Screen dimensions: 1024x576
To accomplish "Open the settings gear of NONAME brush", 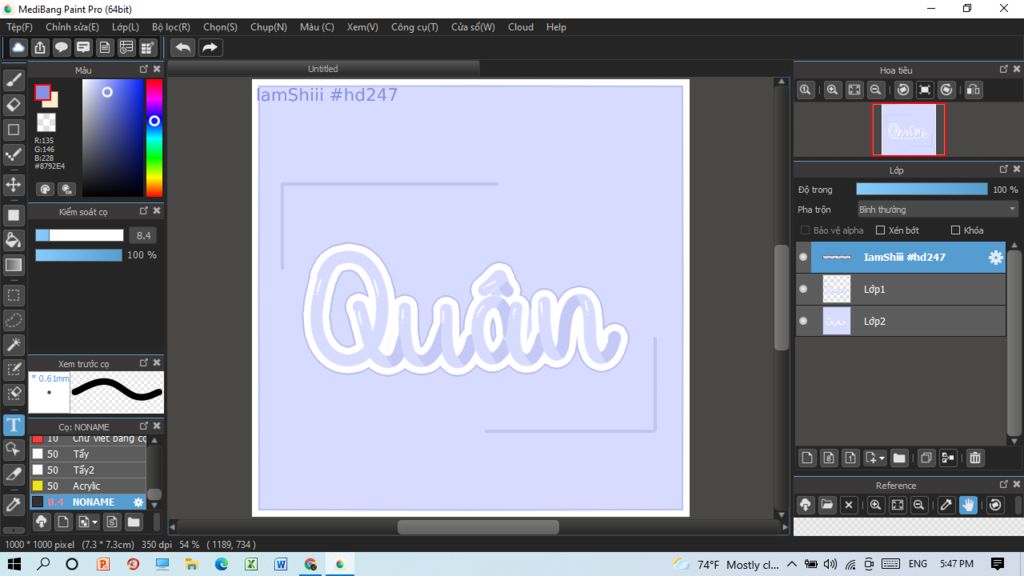I will (x=138, y=502).
